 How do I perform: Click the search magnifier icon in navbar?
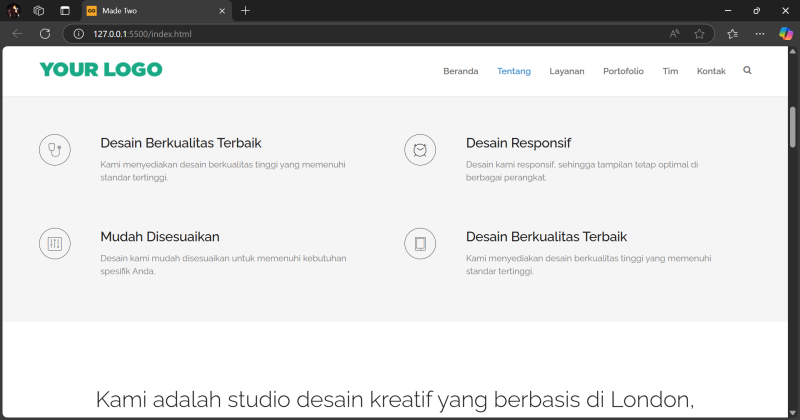click(747, 71)
